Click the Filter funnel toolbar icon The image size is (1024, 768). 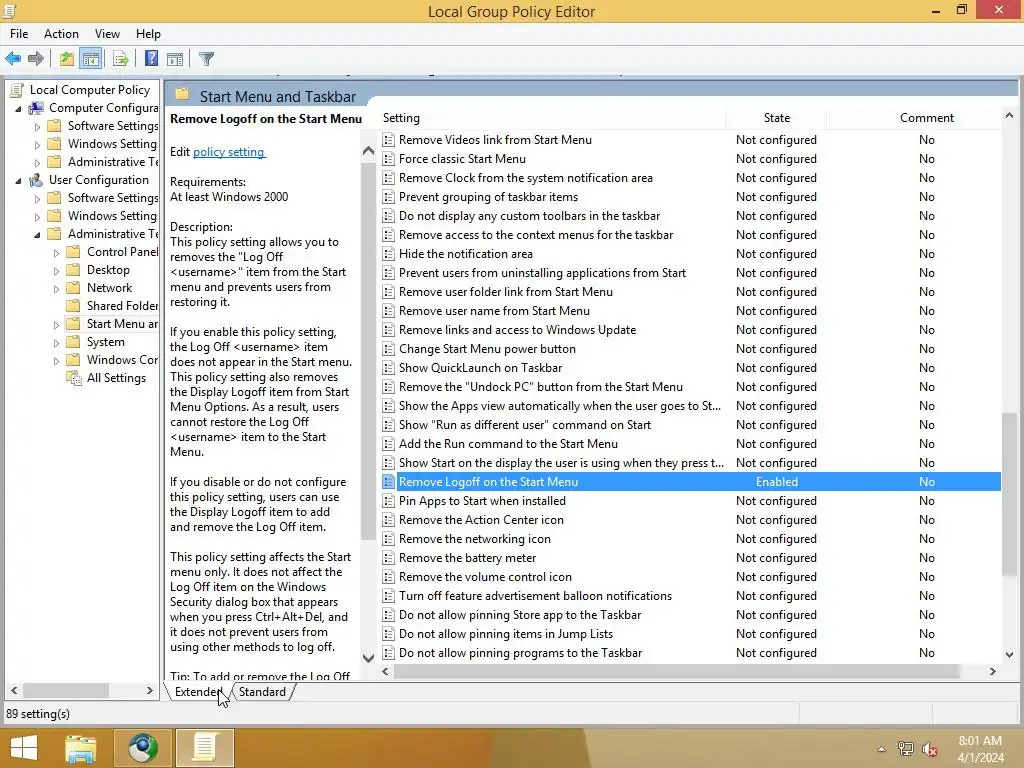point(206,59)
